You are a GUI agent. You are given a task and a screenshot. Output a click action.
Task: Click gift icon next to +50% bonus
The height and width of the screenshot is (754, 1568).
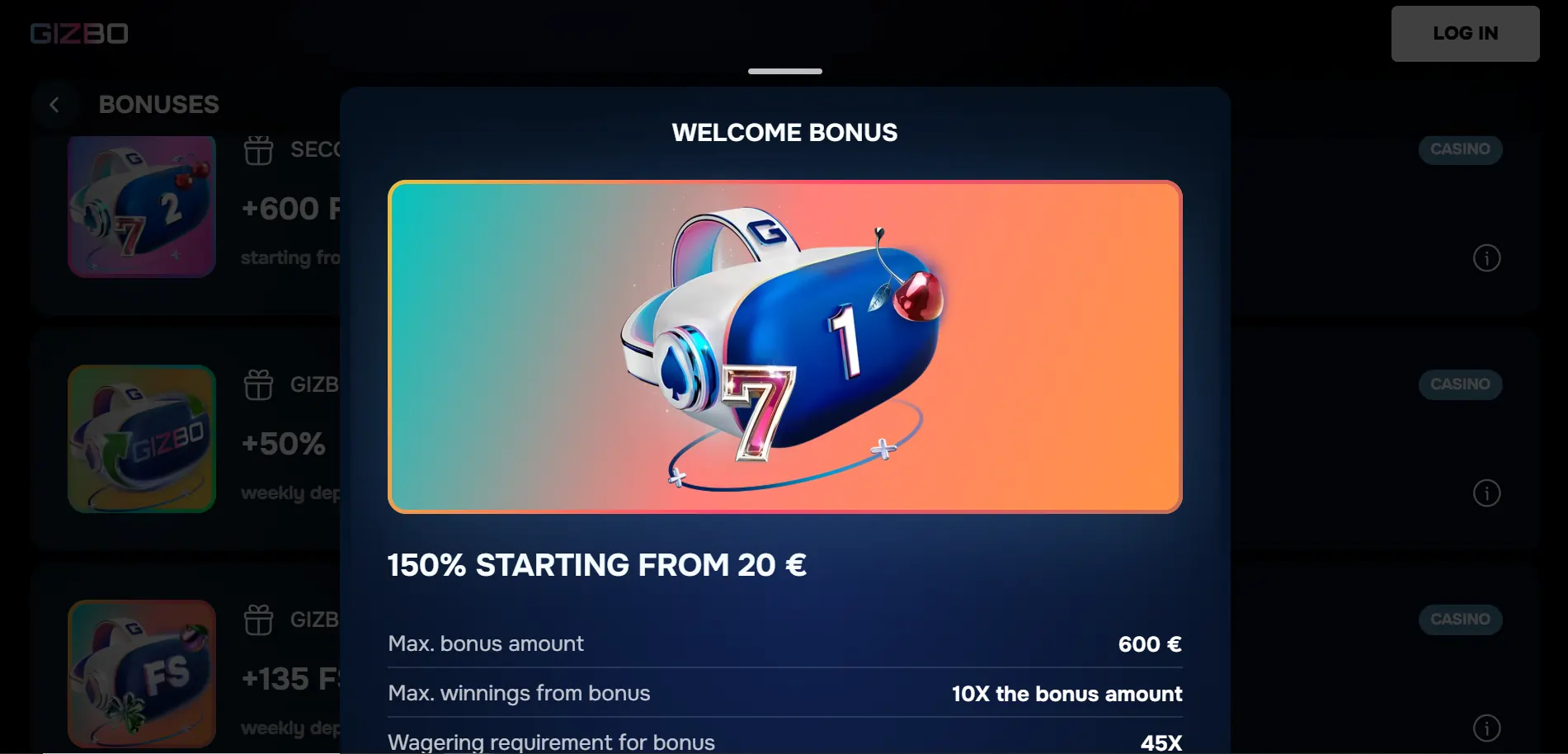coord(258,384)
